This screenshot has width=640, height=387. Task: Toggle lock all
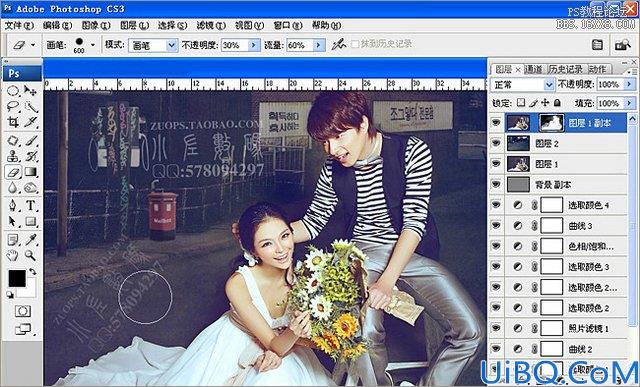tap(558, 103)
